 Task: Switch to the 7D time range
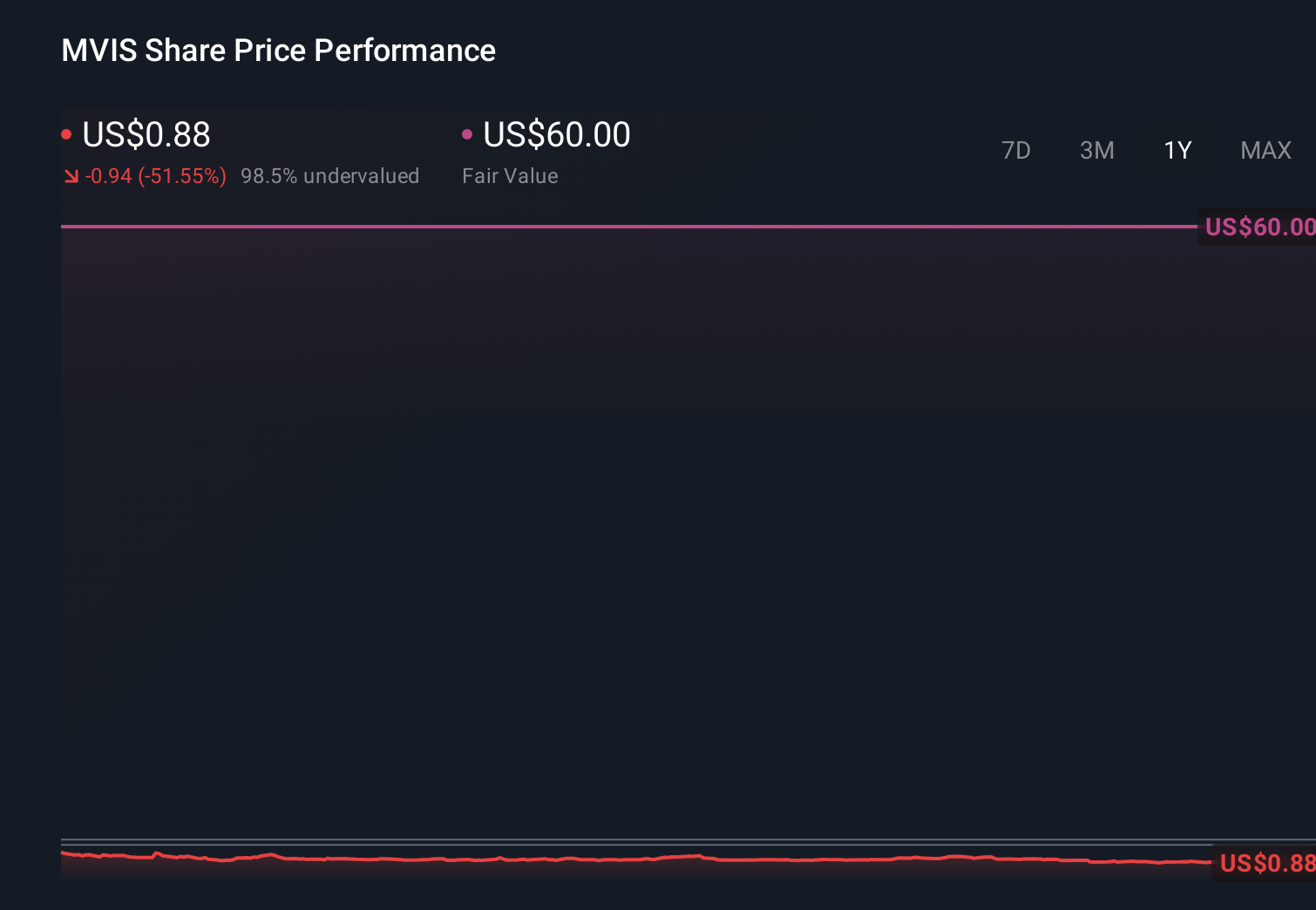coord(1016,150)
